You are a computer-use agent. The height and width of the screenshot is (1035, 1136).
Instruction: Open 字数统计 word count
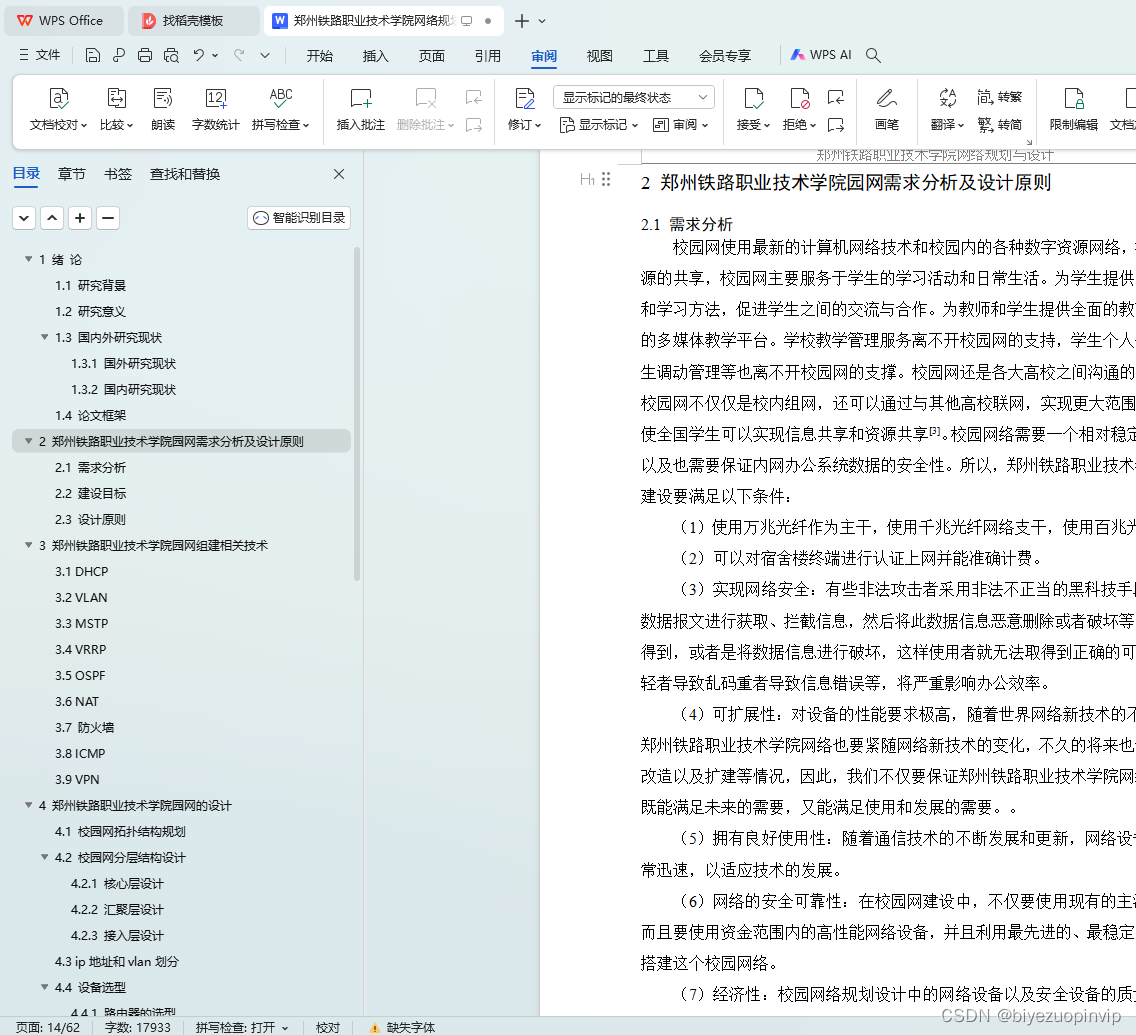215,109
